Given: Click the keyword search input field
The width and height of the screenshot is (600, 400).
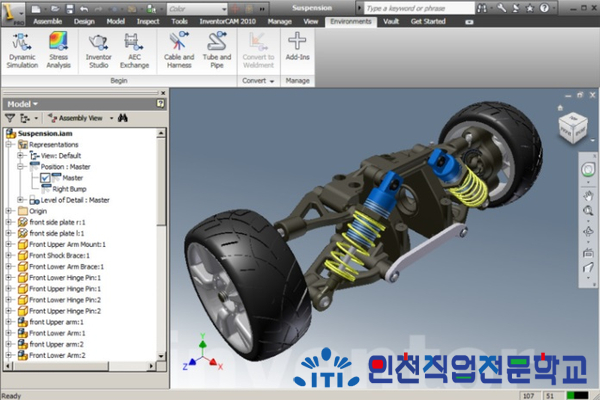Looking at the screenshot, I should click(419, 8).
